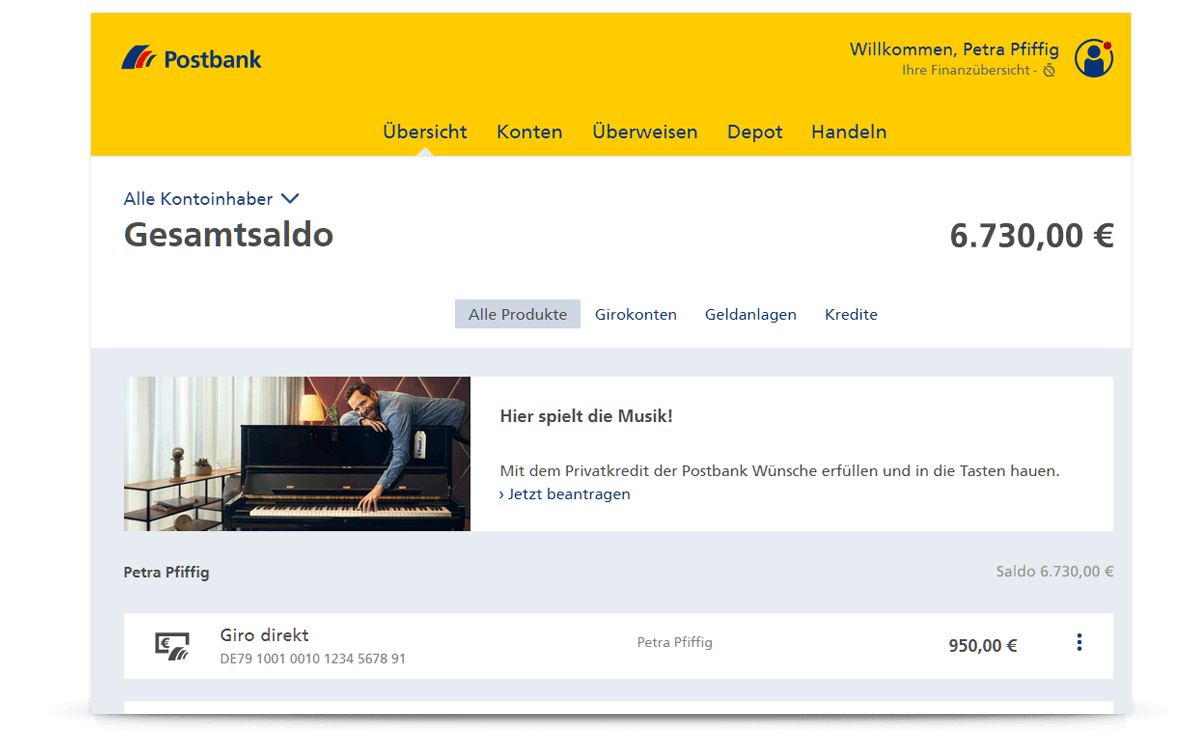Click the session timer icon

pos(1049,71)
